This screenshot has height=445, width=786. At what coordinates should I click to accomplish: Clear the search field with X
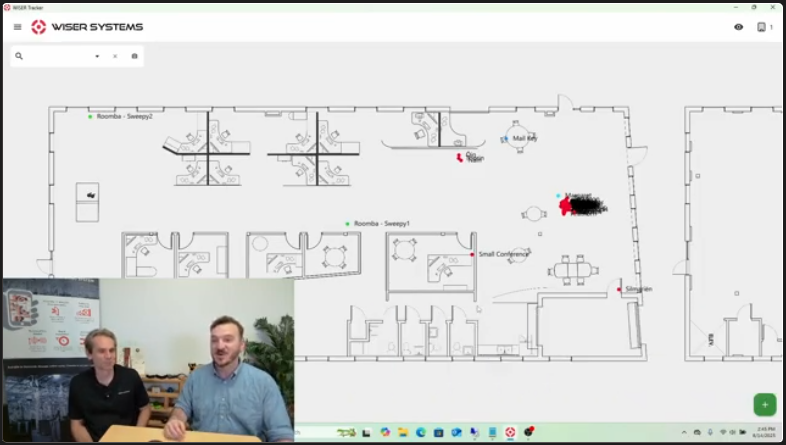click(x=115, y=56)
